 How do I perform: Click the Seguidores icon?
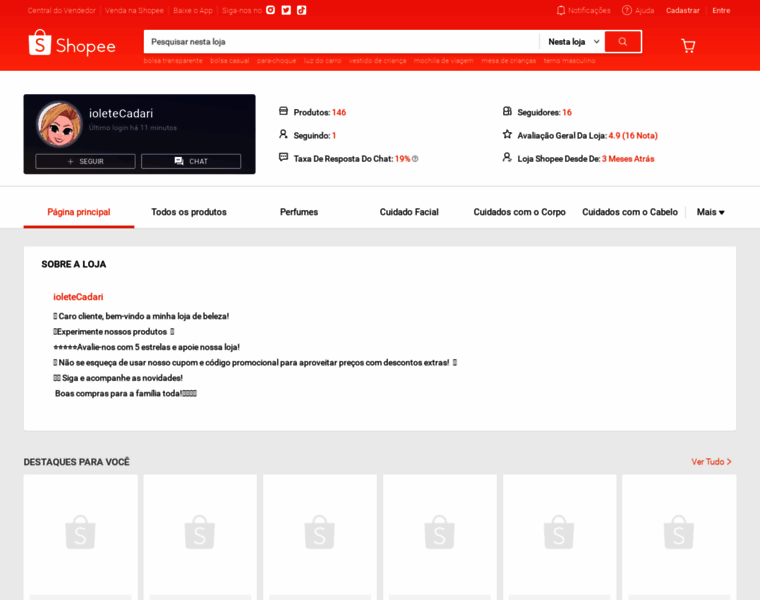507,111
